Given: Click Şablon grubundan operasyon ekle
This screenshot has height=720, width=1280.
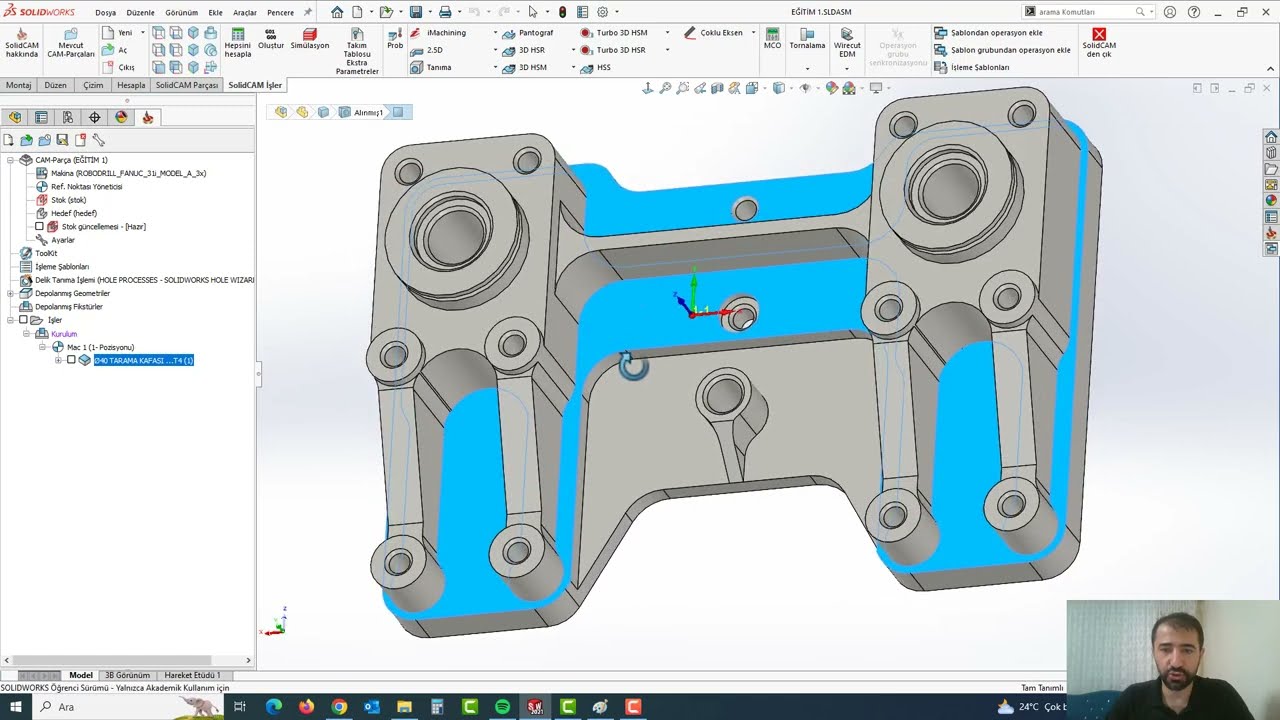Looking at the screenshot, I should pyautogui.click(x=1003, y=50).
